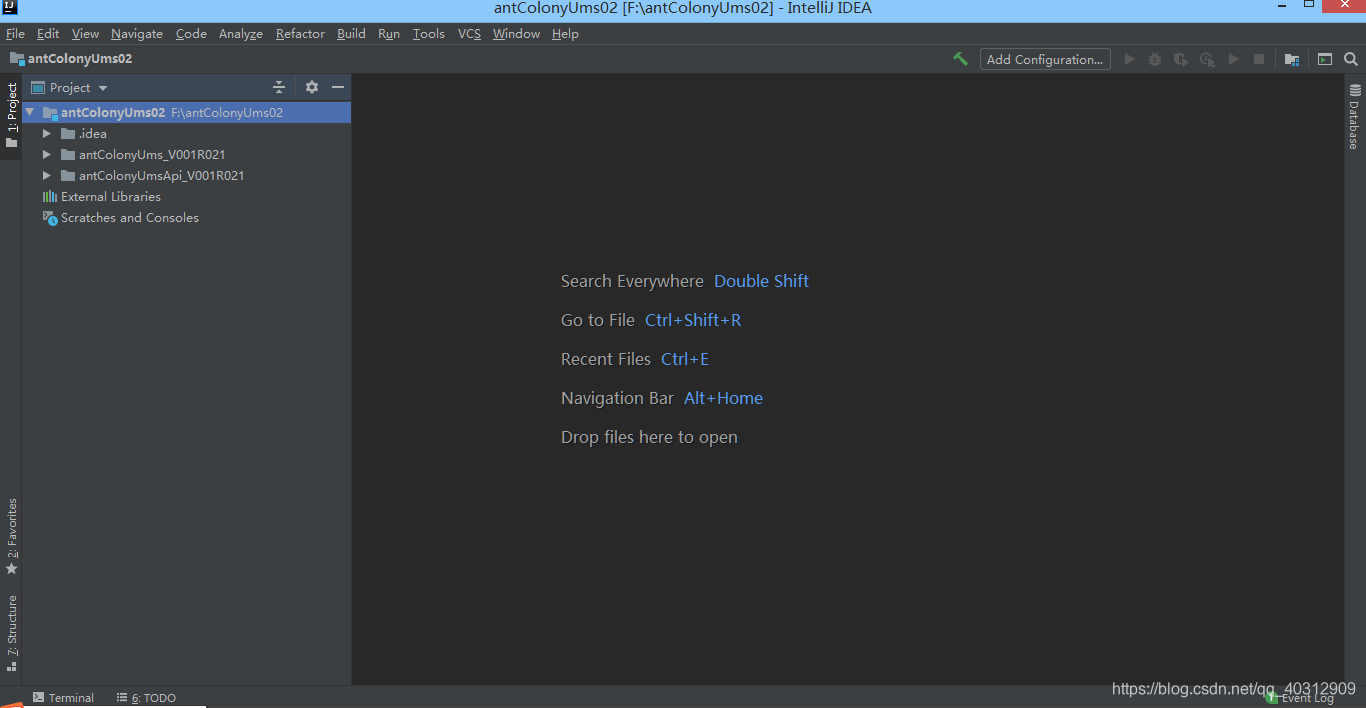Viewport: 1366px width, 708px height.
Task: Open the 6: TODO tool window
Action: coord(146,698)
